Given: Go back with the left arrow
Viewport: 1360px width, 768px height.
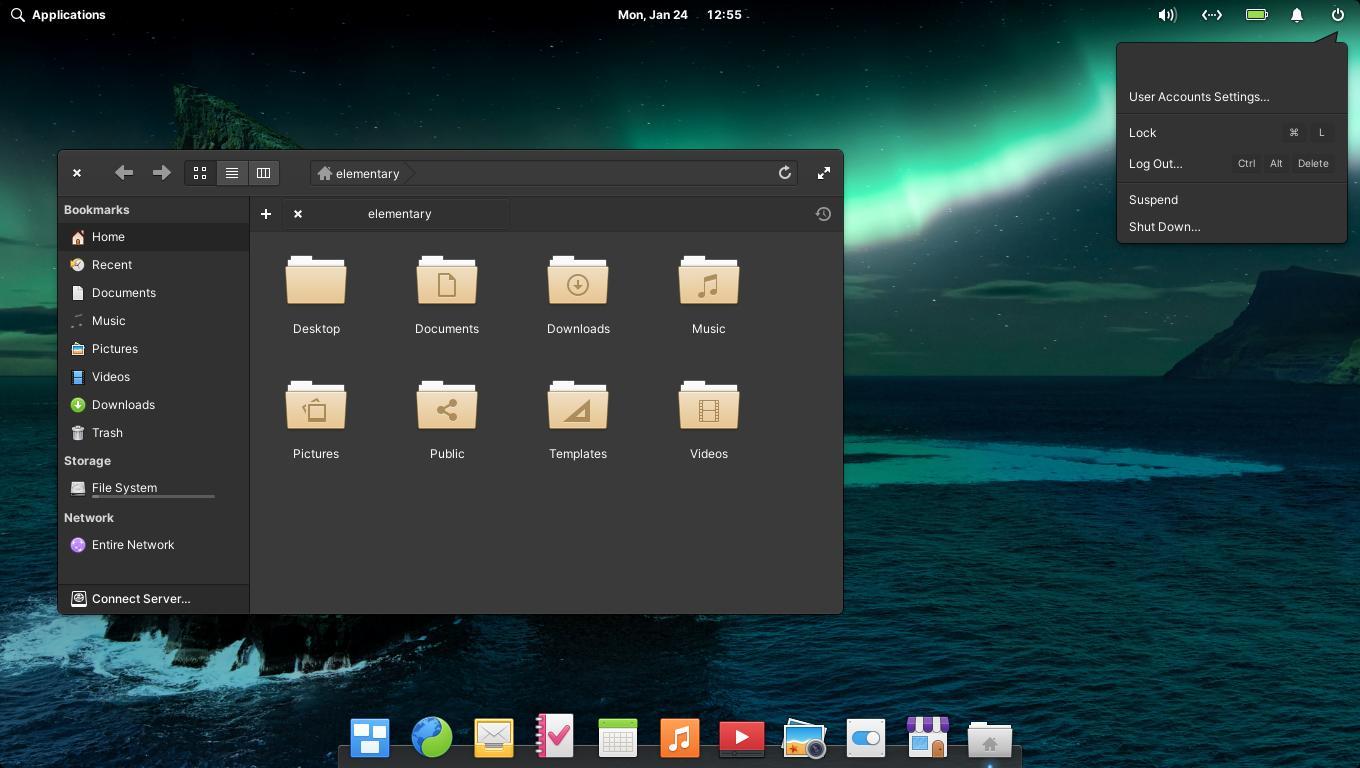Looking at the screenshot, I should (124, 173).
